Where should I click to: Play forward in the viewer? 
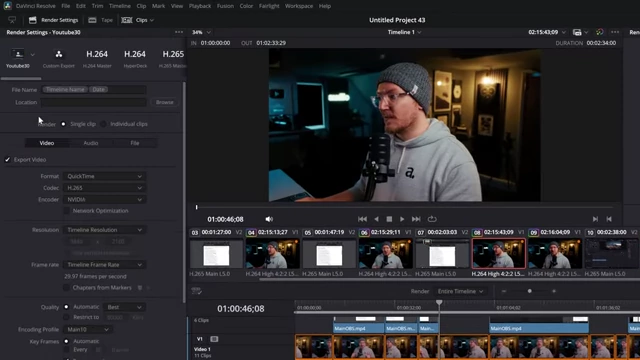click(x=402, y=219)
